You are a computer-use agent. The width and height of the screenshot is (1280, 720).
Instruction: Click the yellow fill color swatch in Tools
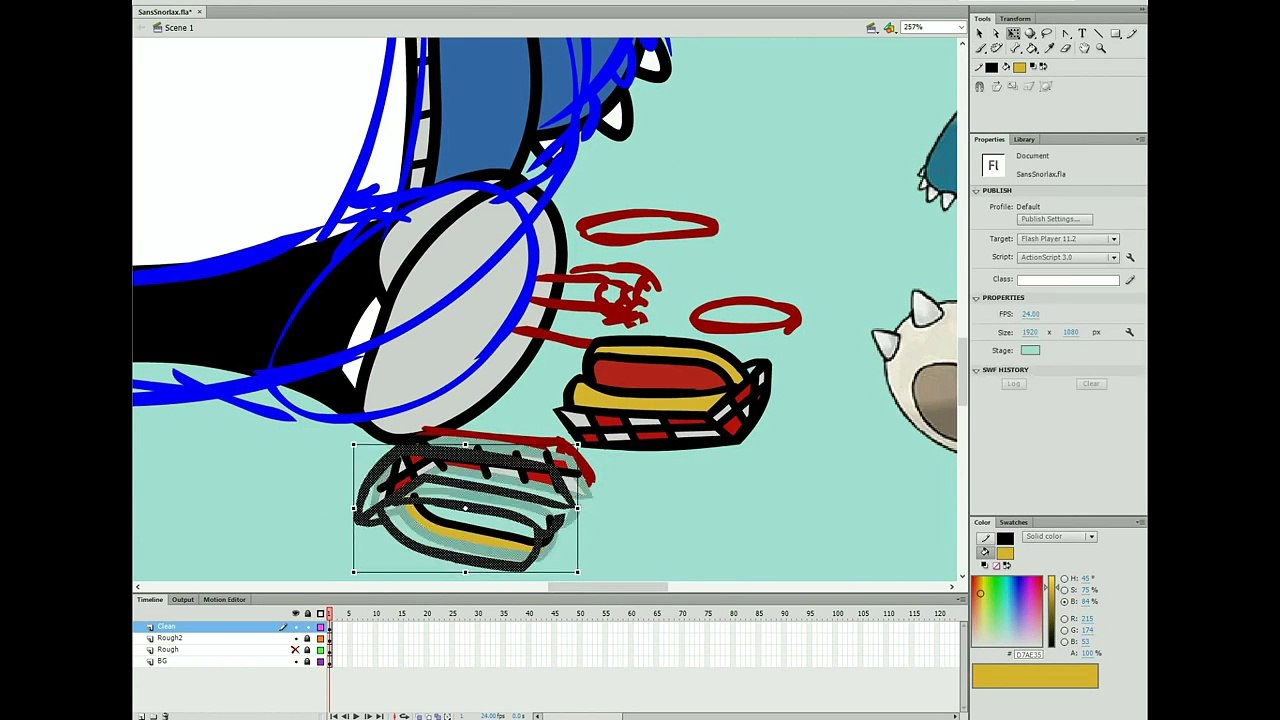pos(1019,67)
